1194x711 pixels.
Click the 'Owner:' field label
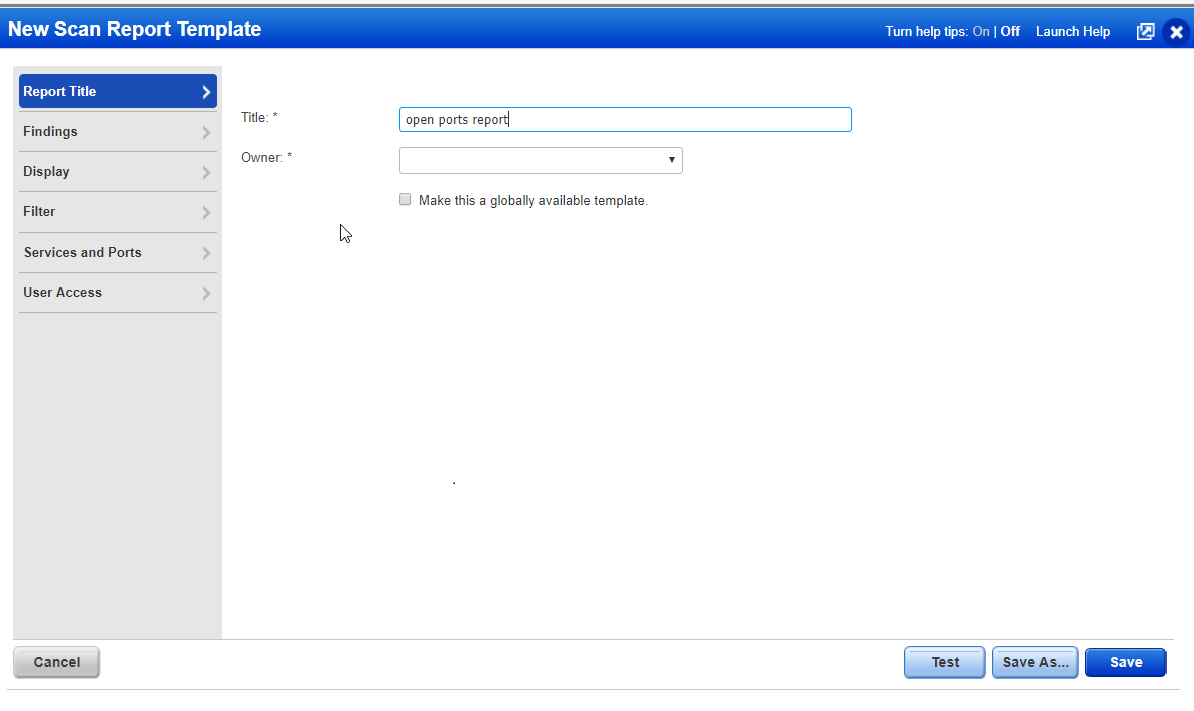pos(267,158)
